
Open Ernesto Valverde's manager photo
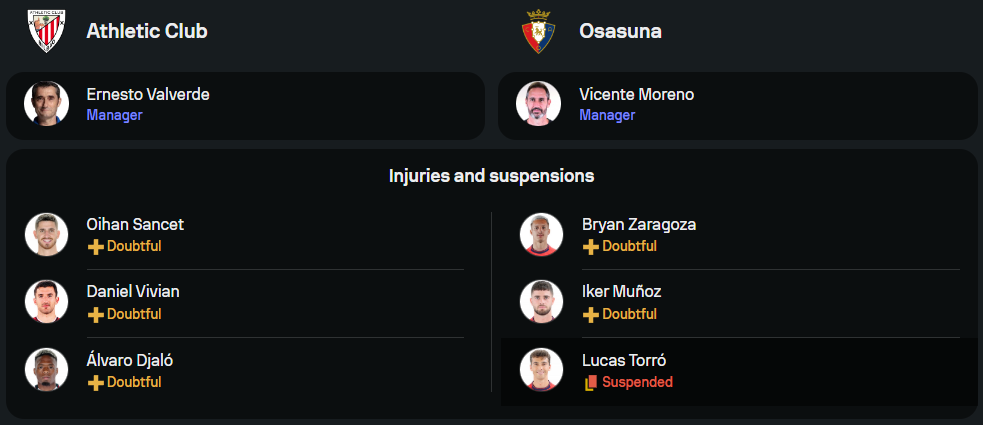(x=46, y=104)
